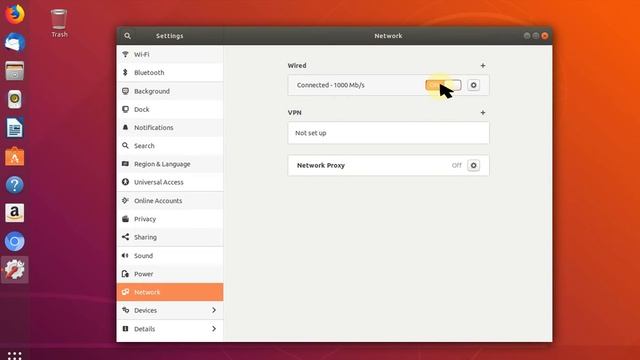The image size is (640, 360).
Task: Launch Firefox from the dock
Action: pyautogui.click(x=15, y=14)
